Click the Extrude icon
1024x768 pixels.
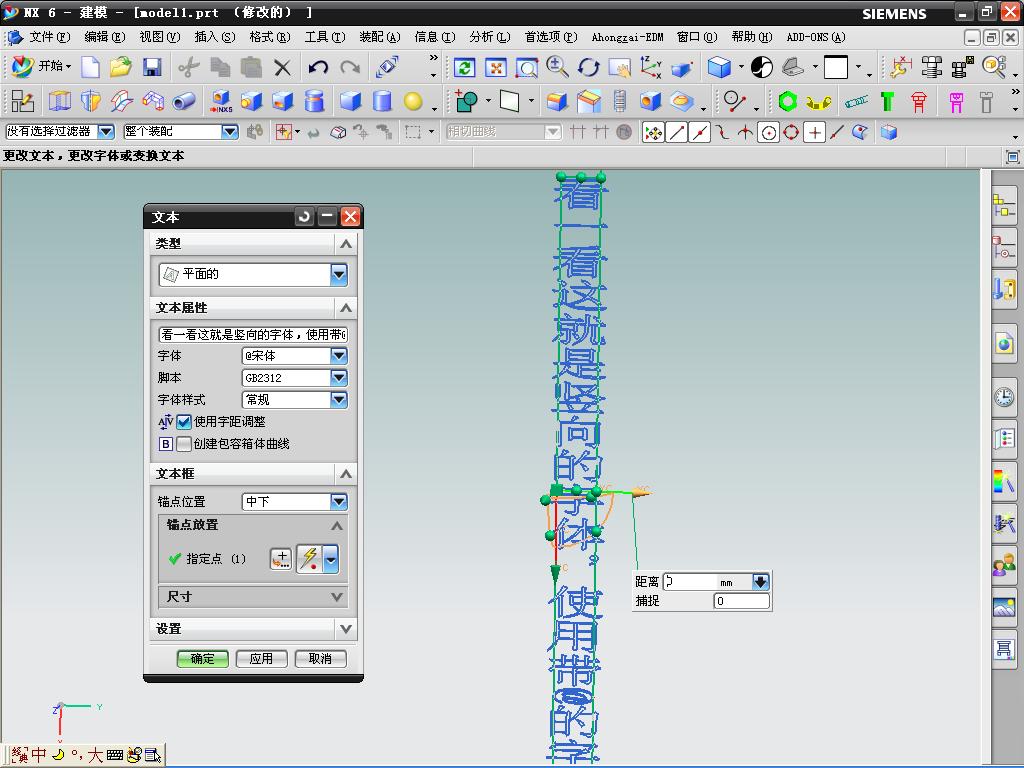point(59,101)
